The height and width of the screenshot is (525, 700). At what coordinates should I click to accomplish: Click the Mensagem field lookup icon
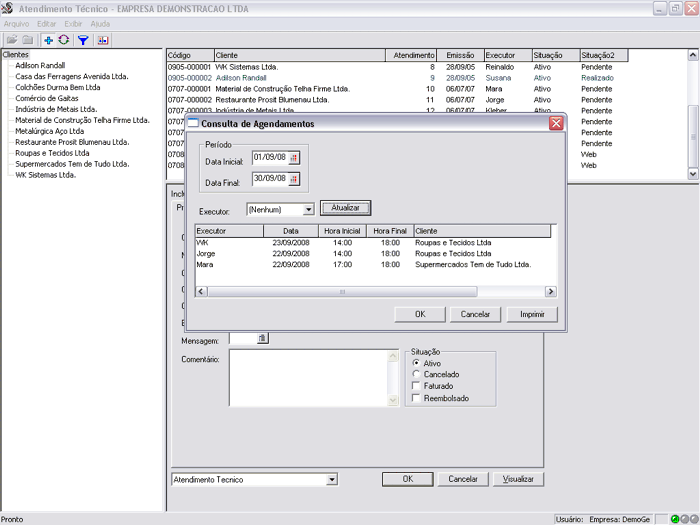coord(262,339)
